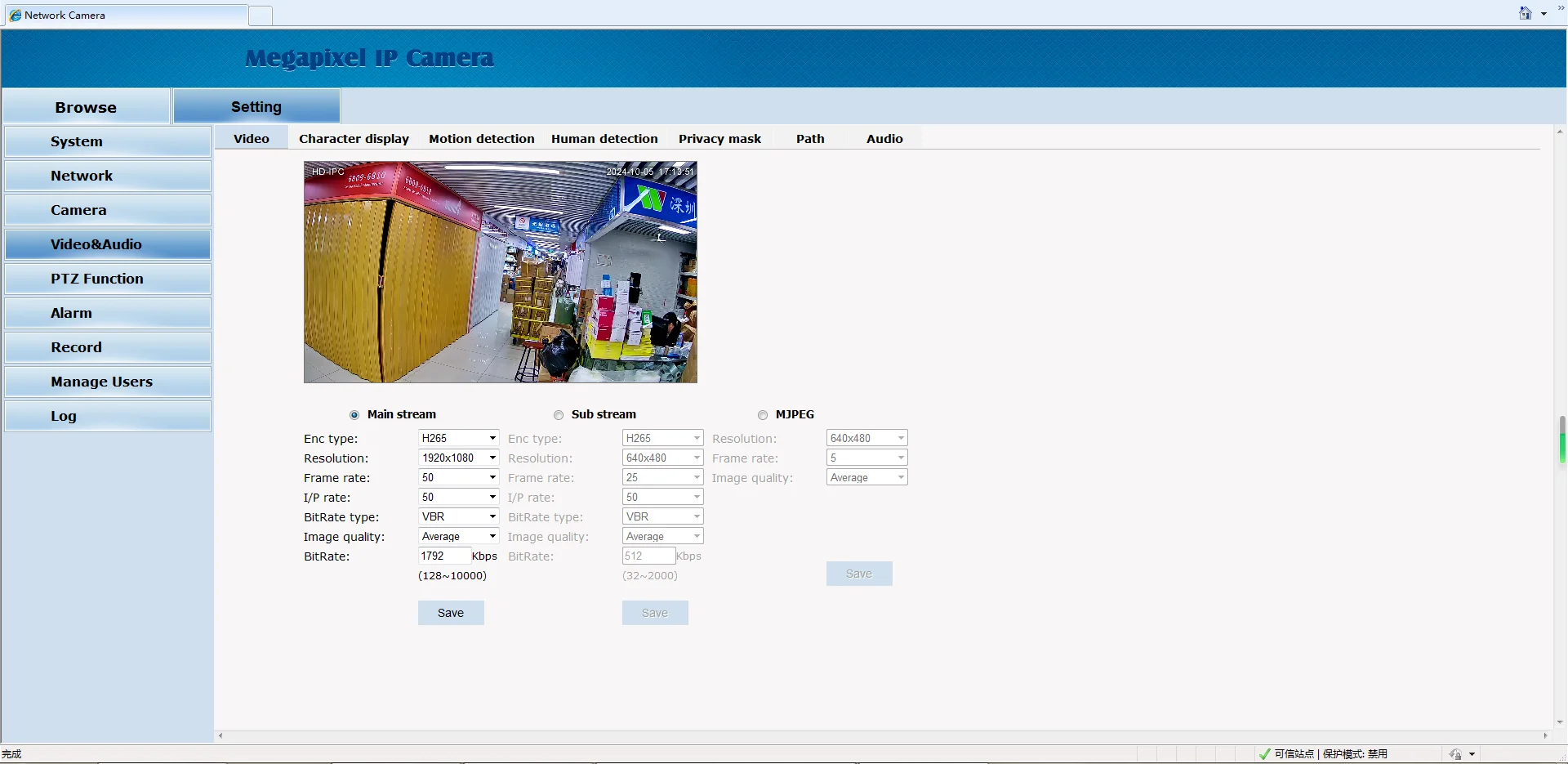Click the trusted-site checkmark icon
1568x764 pixels.
(x=1265, y=754)
